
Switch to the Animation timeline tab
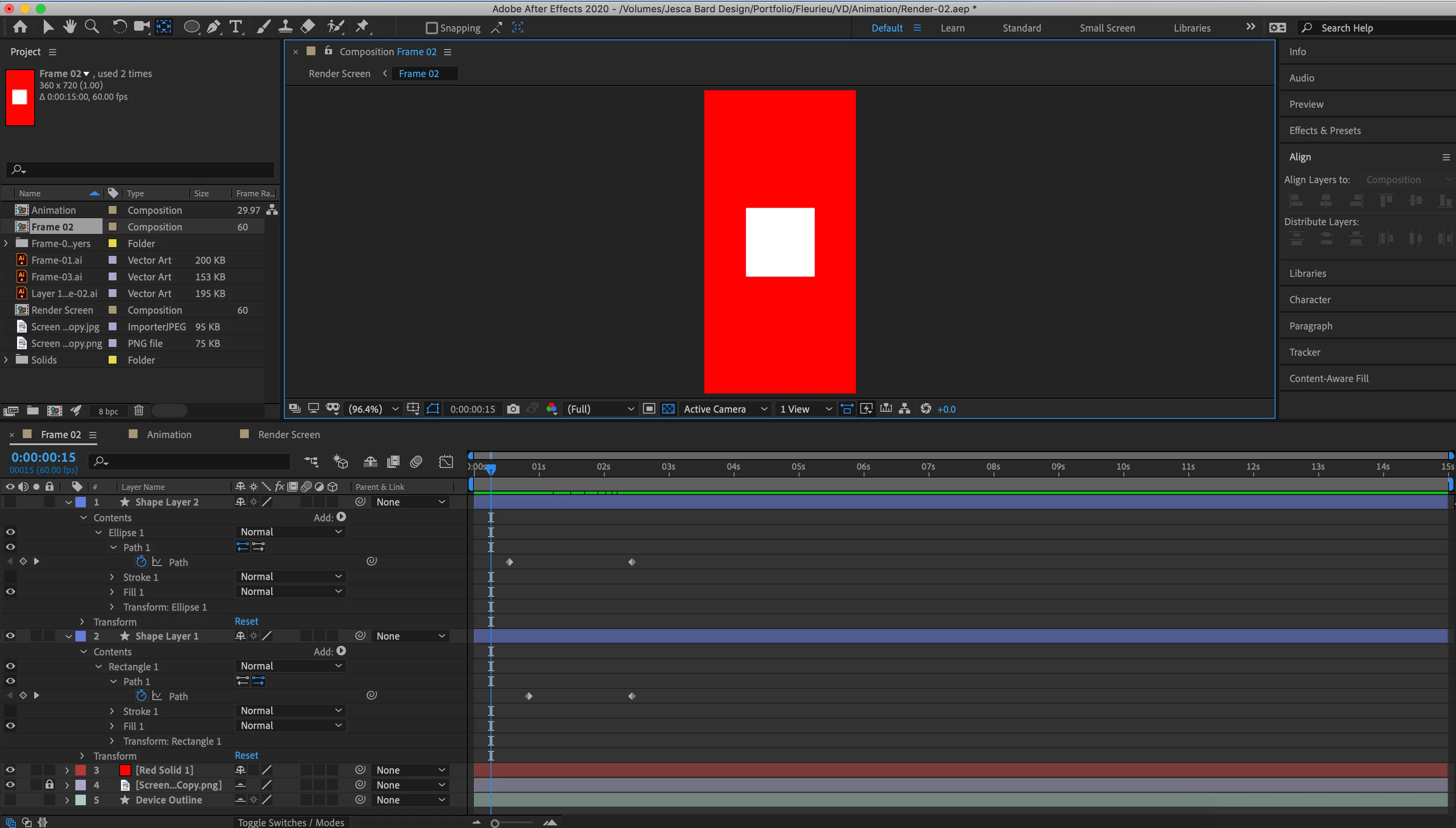169,435
